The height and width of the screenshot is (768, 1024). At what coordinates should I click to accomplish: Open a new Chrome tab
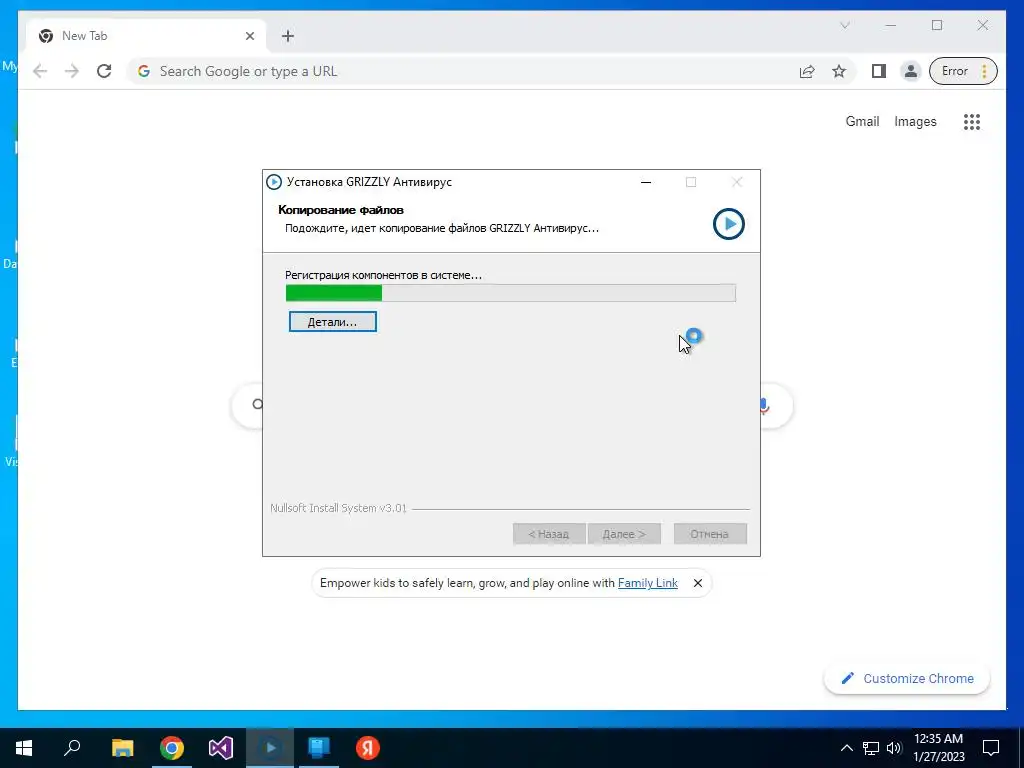[288, 36]
